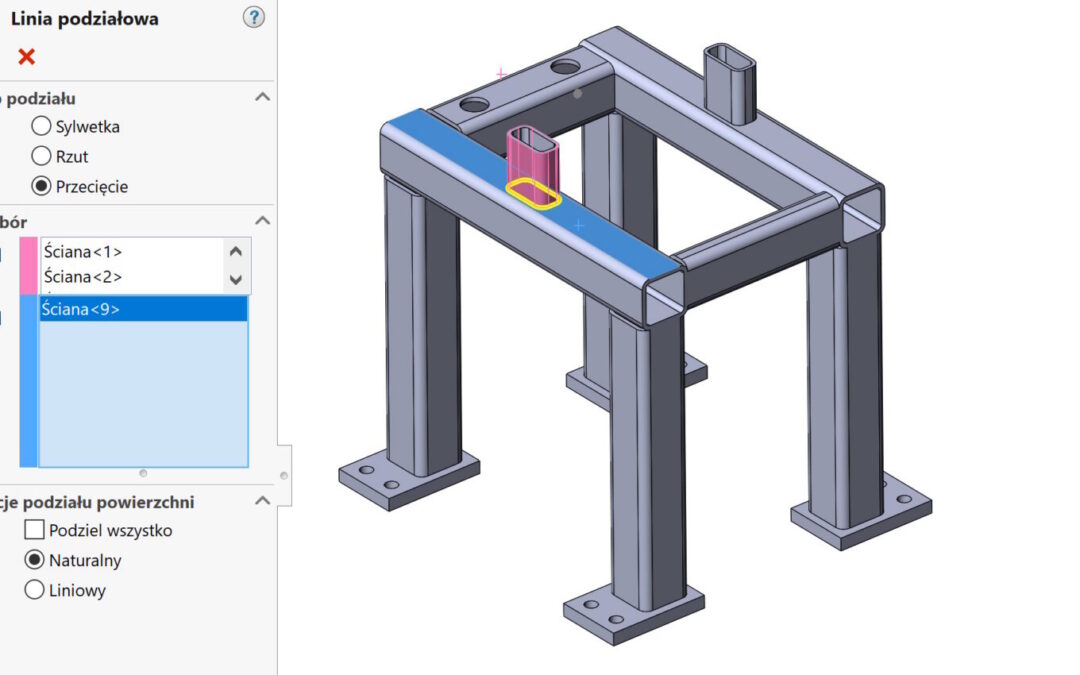The image size is (1080, 675).
Task: Select the Przecięcie radio option
Action: coord(41,186)
